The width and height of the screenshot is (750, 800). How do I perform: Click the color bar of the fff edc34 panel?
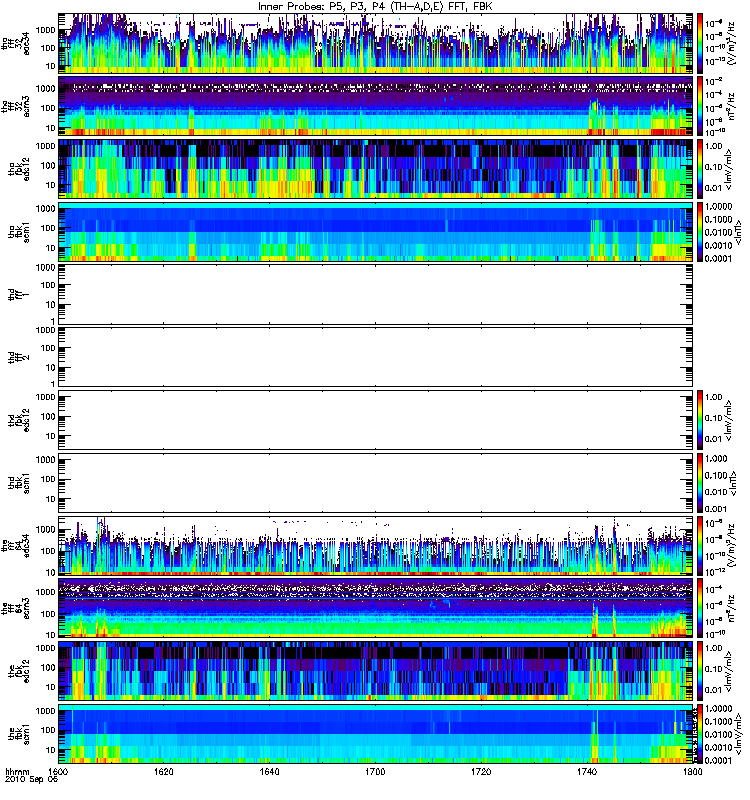[x=700, y=545]
